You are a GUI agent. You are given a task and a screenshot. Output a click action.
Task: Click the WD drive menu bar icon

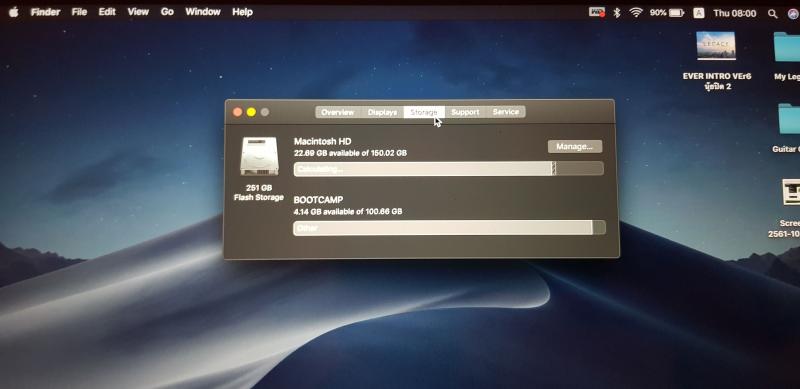597,12
